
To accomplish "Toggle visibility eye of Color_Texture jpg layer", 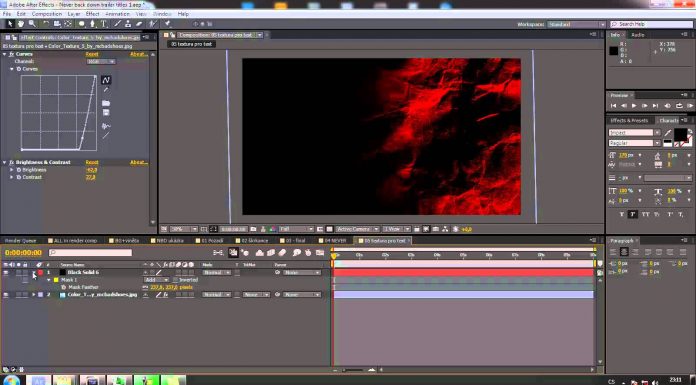I will (x=6, y=294).
